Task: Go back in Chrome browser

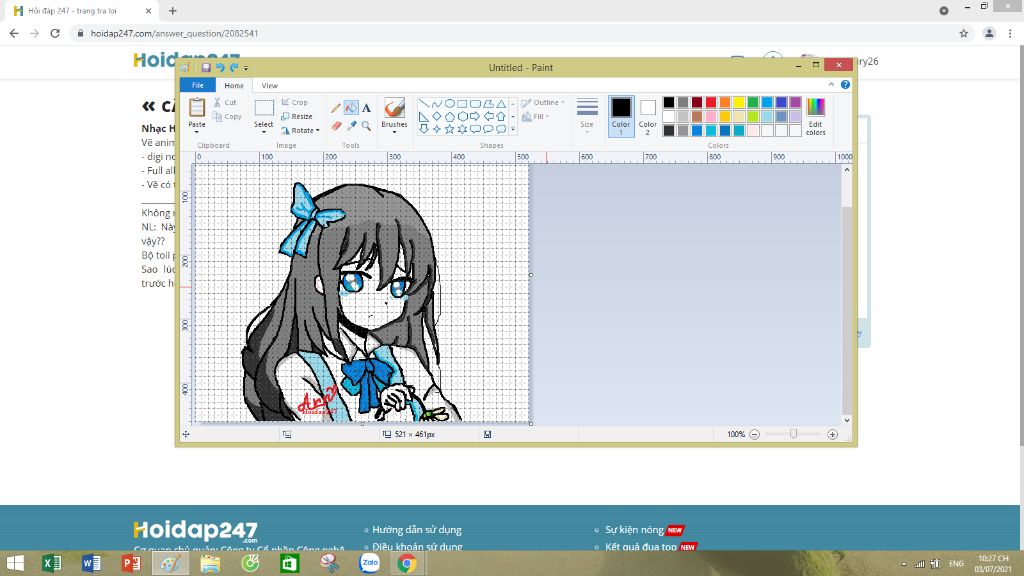Action: pos(14,33)
